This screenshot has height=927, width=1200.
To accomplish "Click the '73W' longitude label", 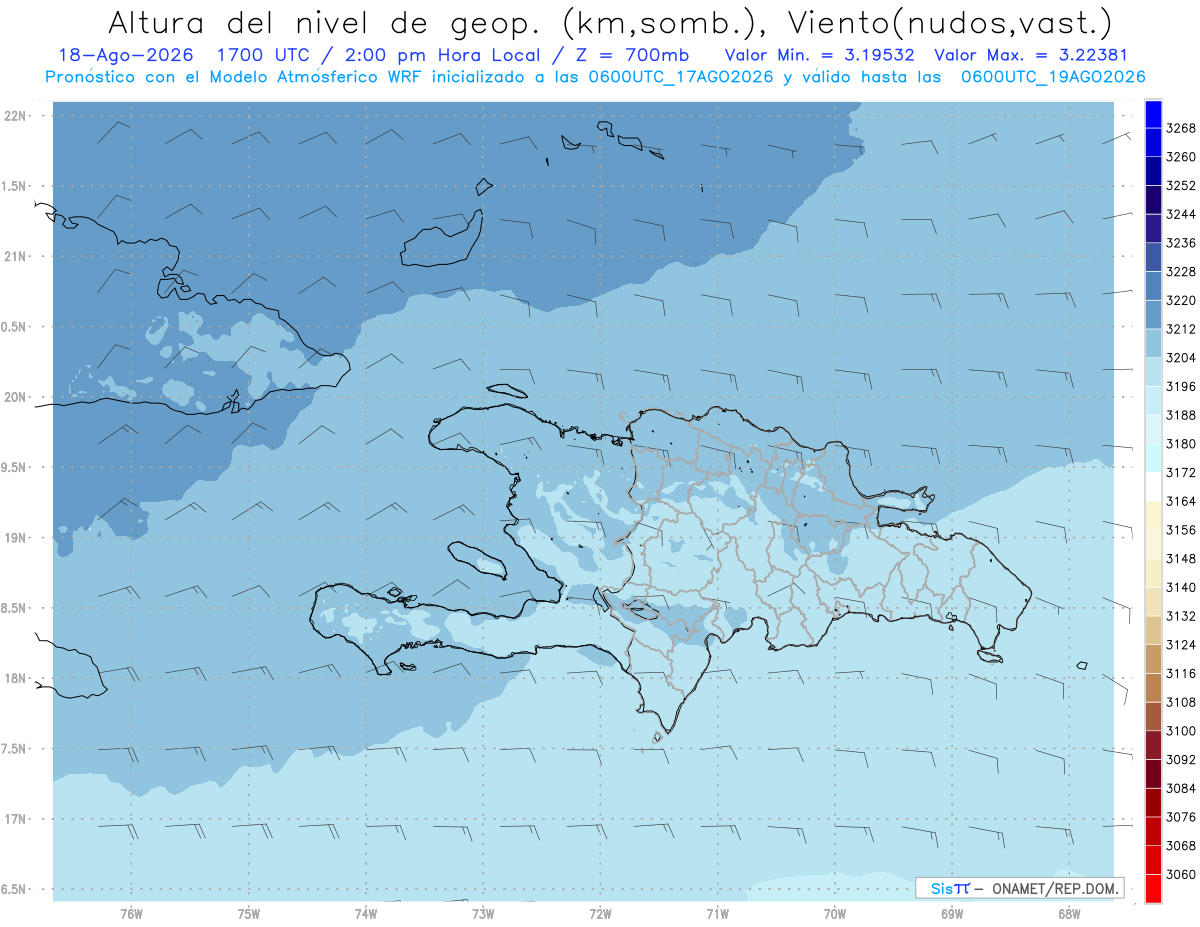I will click(x=483, y=912).
